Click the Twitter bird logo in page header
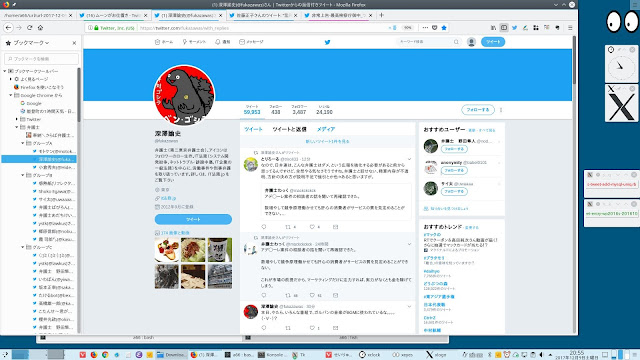 click(327, 42)
